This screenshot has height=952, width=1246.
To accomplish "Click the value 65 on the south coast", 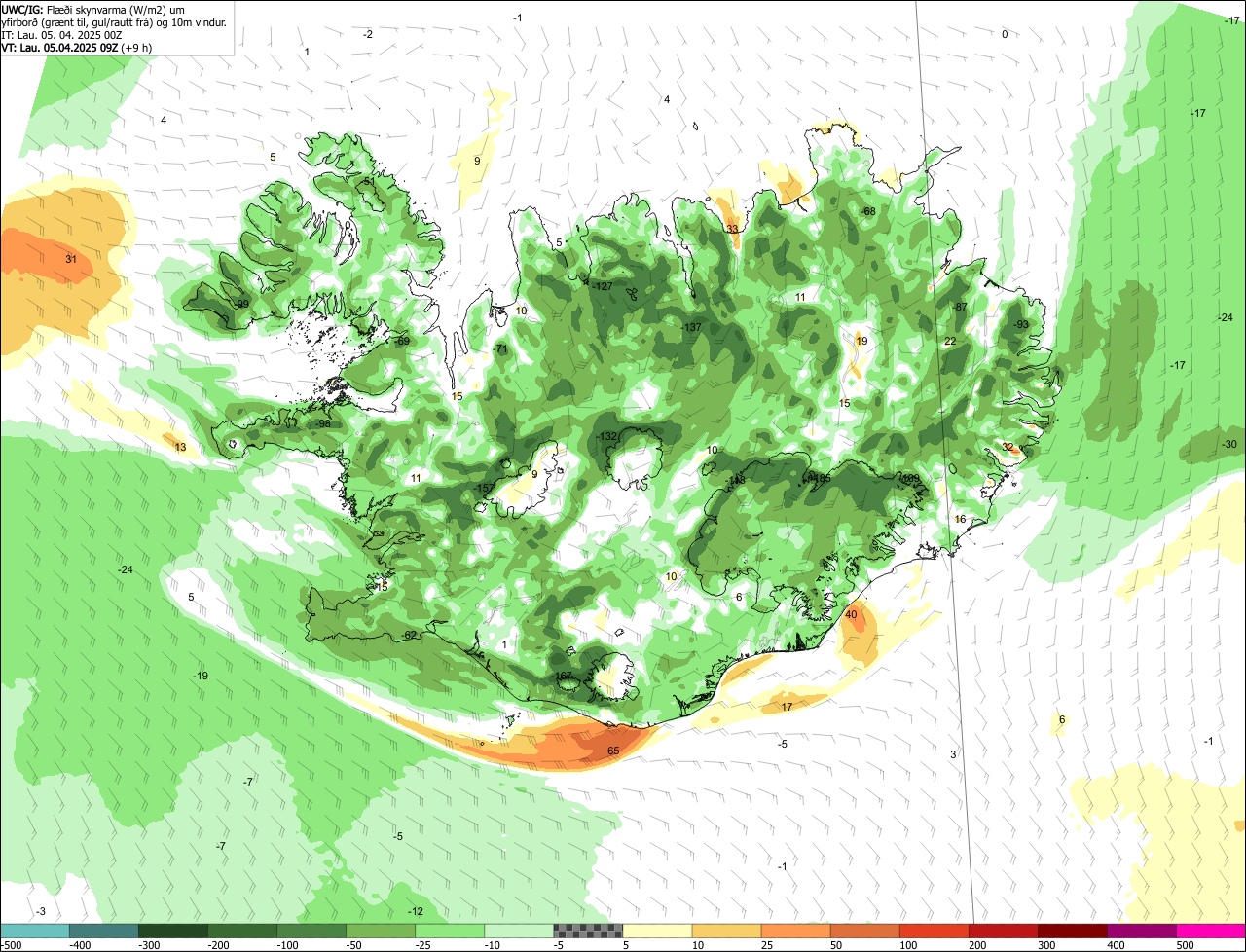I will click(x=613, y=751).
